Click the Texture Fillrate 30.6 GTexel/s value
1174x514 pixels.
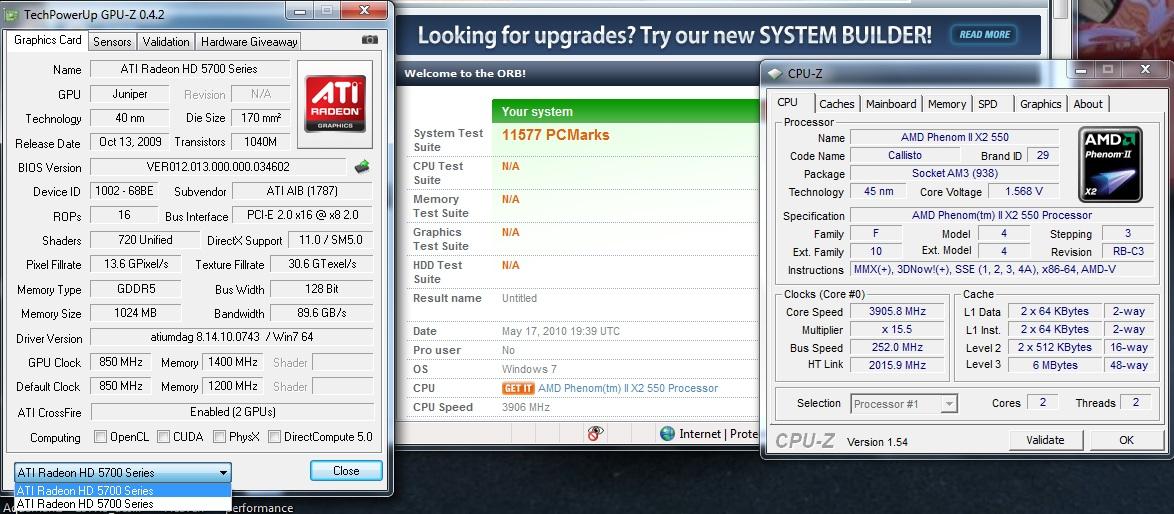click(x=321, y=264)
